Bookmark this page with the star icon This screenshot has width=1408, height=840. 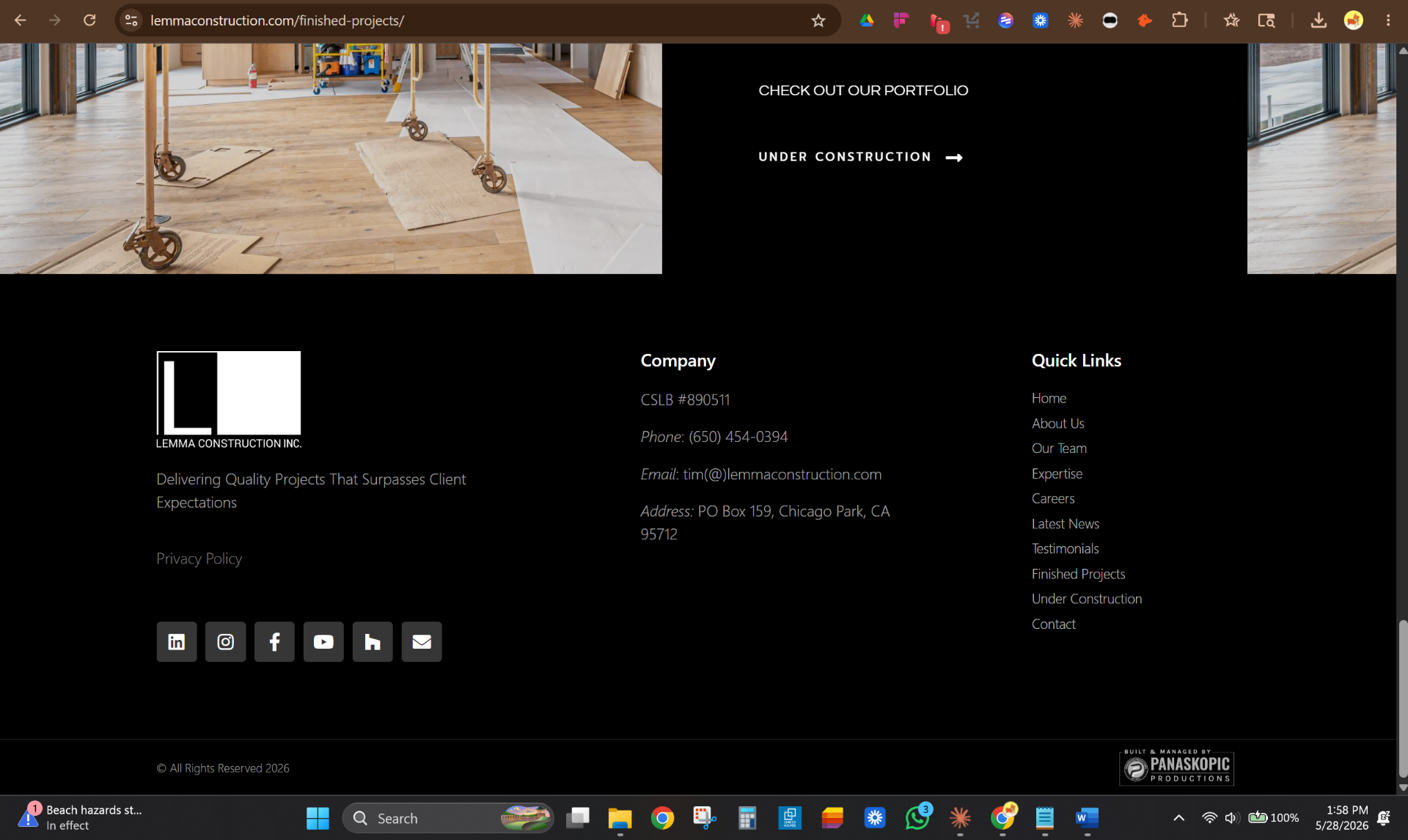pyautogui.click(x=818, y=21)
